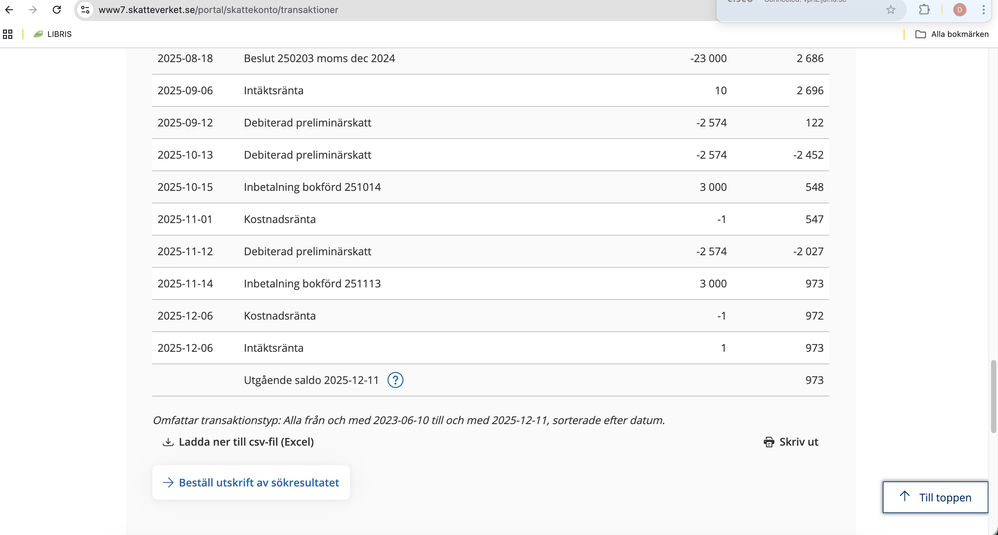The image size is (998, 535).
Task: Click help icon beside Utgående saldo
Action: [x=395, y=380]
